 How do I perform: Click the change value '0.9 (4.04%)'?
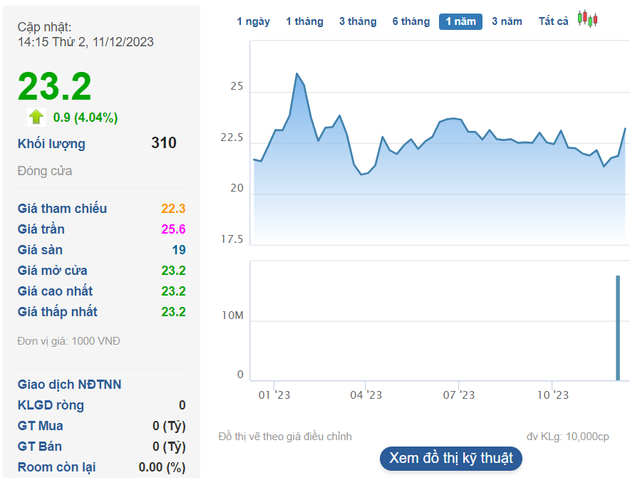[x=85, y=118]
